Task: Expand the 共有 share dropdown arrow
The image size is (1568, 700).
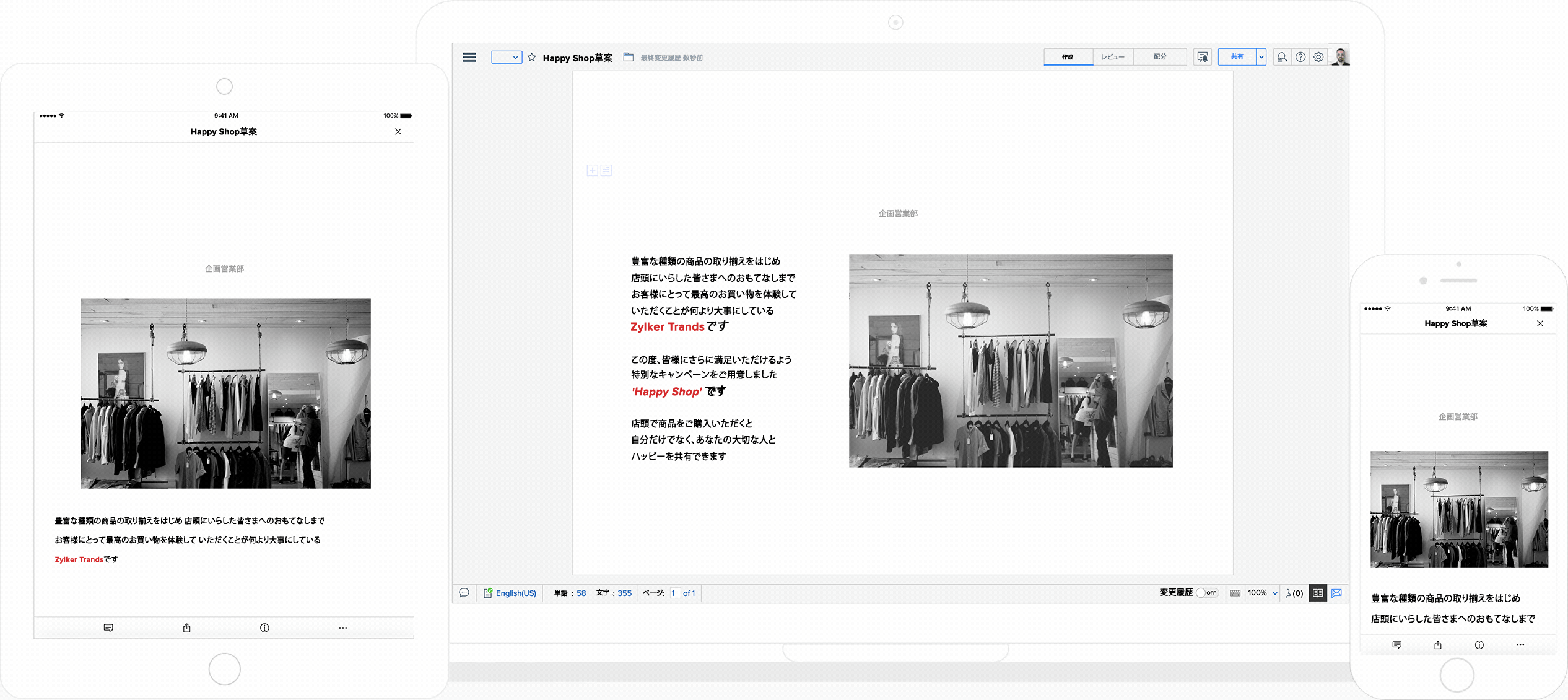Action: tap(1261, 57)
